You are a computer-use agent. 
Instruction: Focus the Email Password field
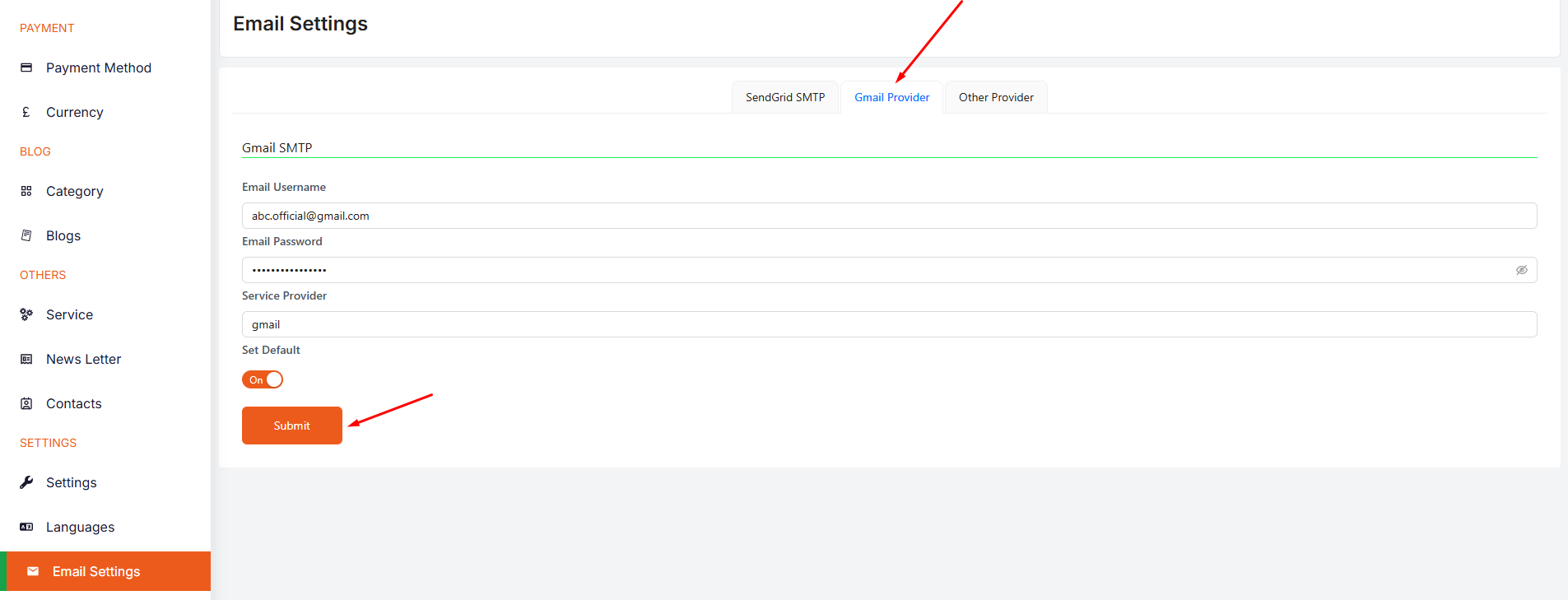[x=872, y=270]
